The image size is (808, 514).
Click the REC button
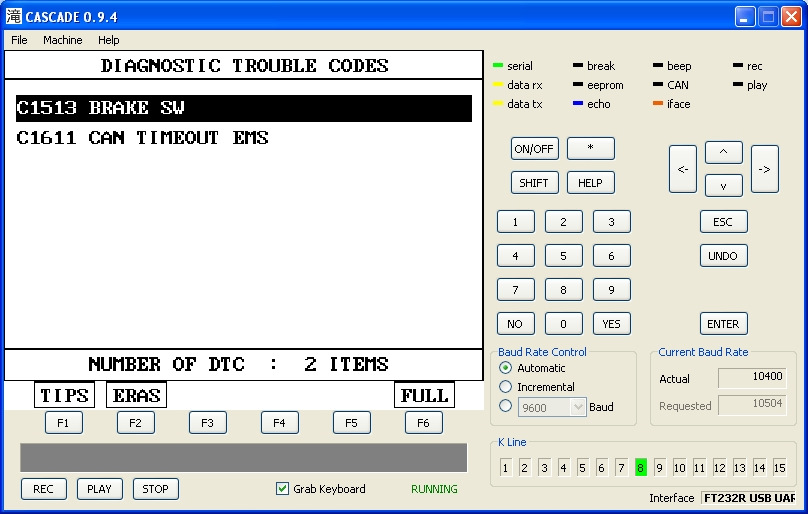(x=44, y=489)
